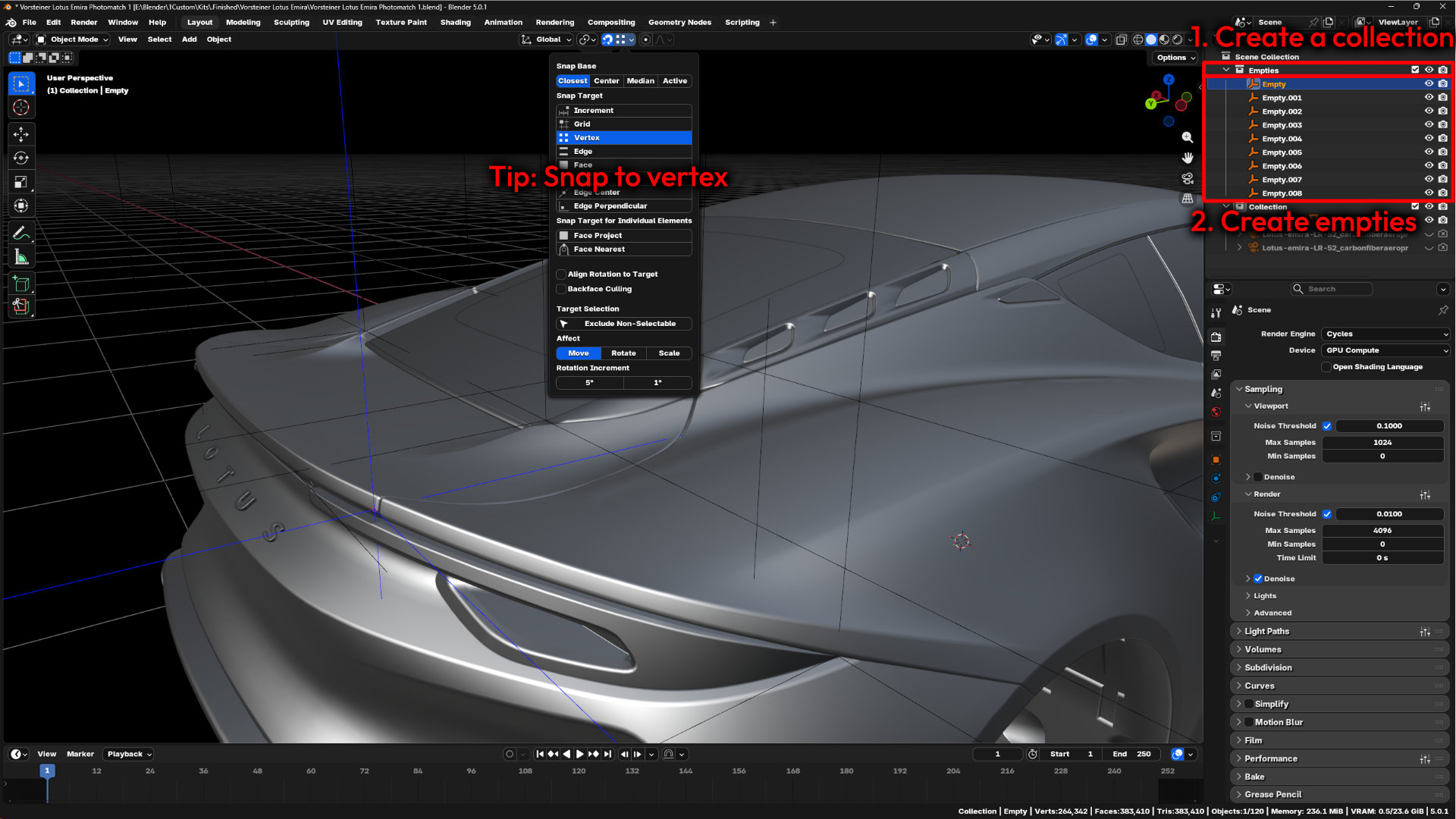Select the Transform tool
Image resolution: width=1456 pixels, height=819 pixels.
coord(21,206)
